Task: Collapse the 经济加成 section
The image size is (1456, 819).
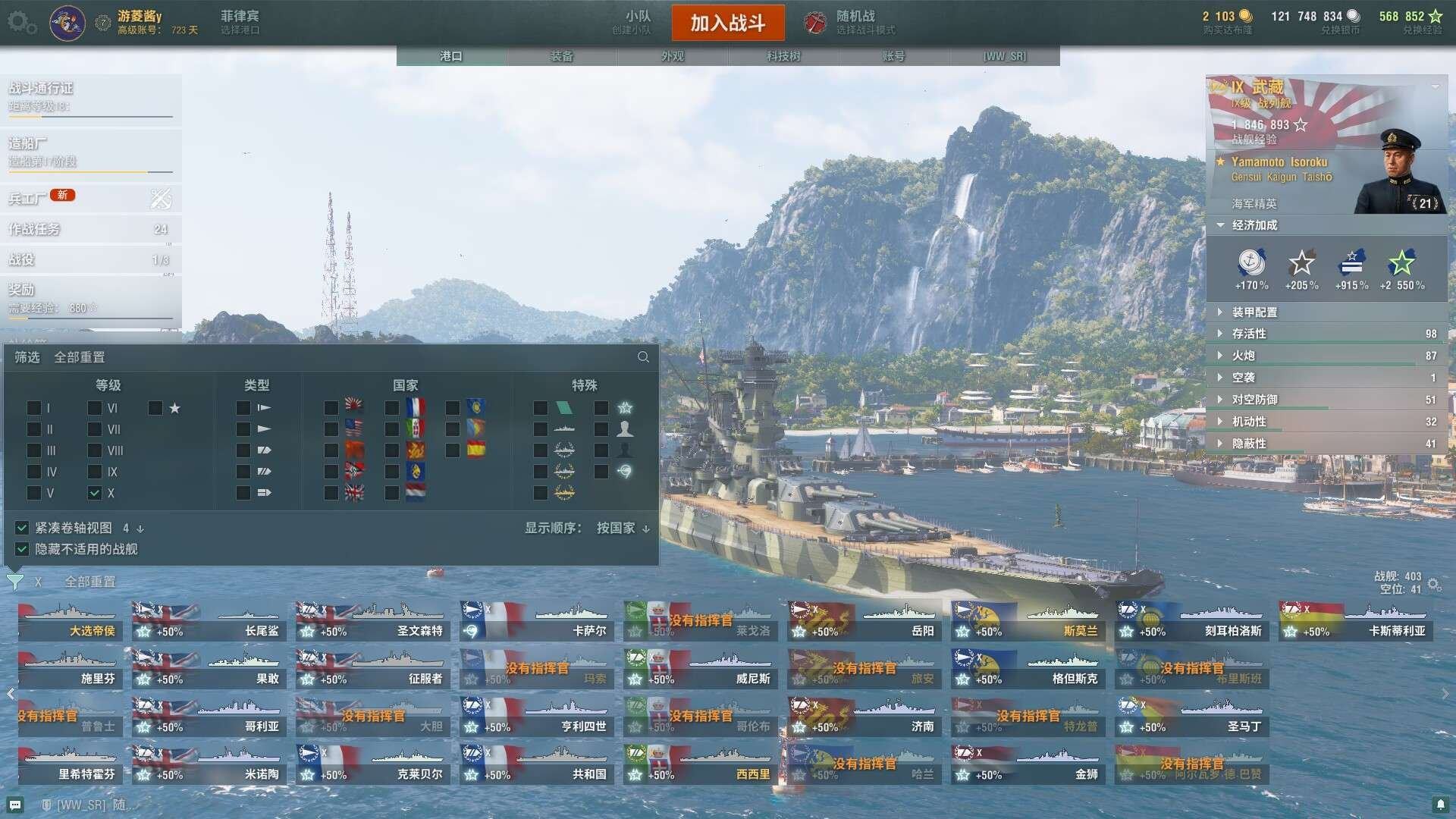Action: 1254,225
